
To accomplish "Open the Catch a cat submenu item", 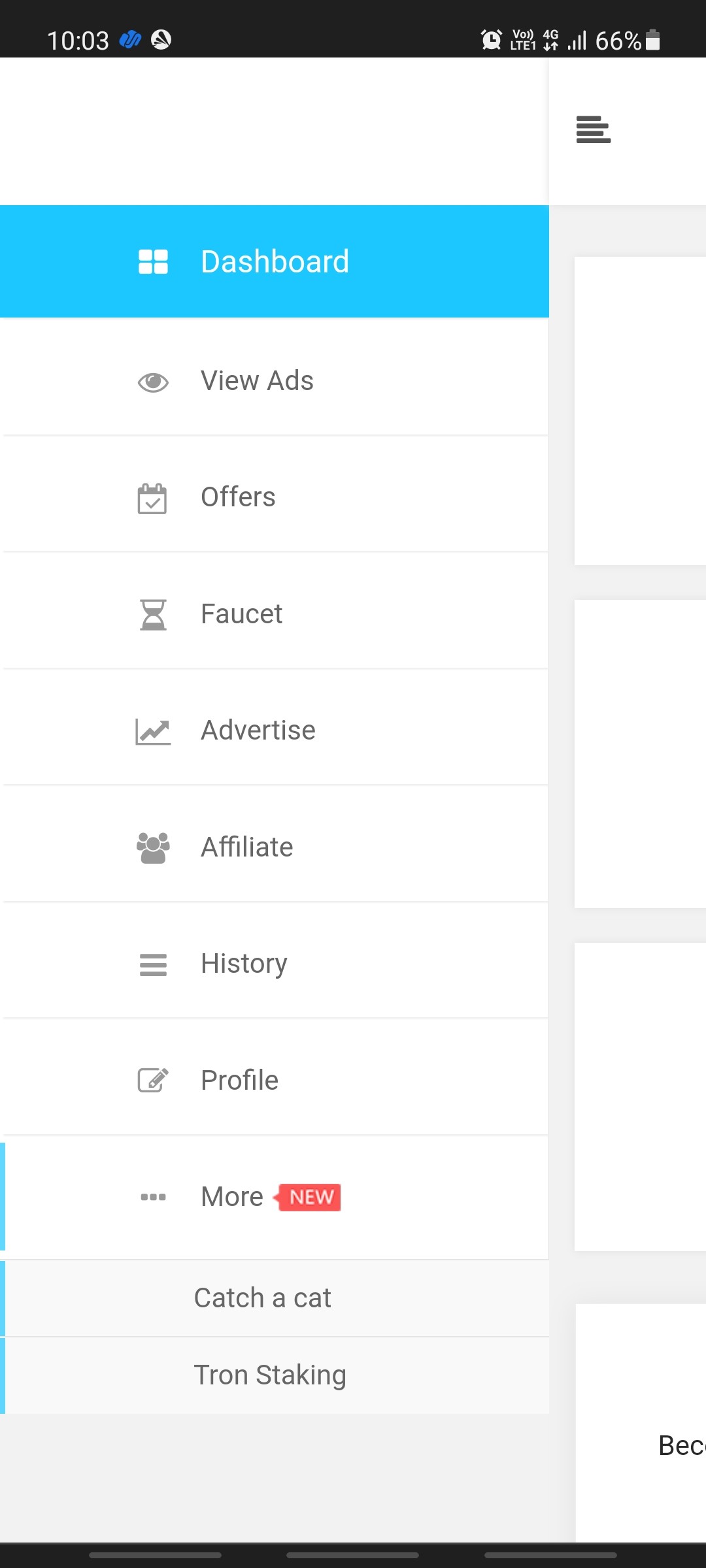I will coord(276,1298).
